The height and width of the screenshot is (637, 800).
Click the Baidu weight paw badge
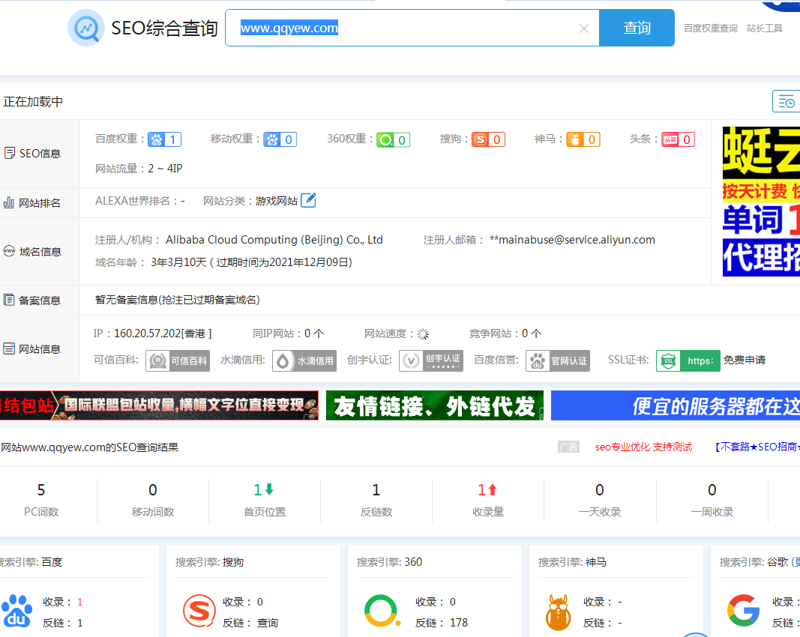pyautogui.click(x=165, y=140)
